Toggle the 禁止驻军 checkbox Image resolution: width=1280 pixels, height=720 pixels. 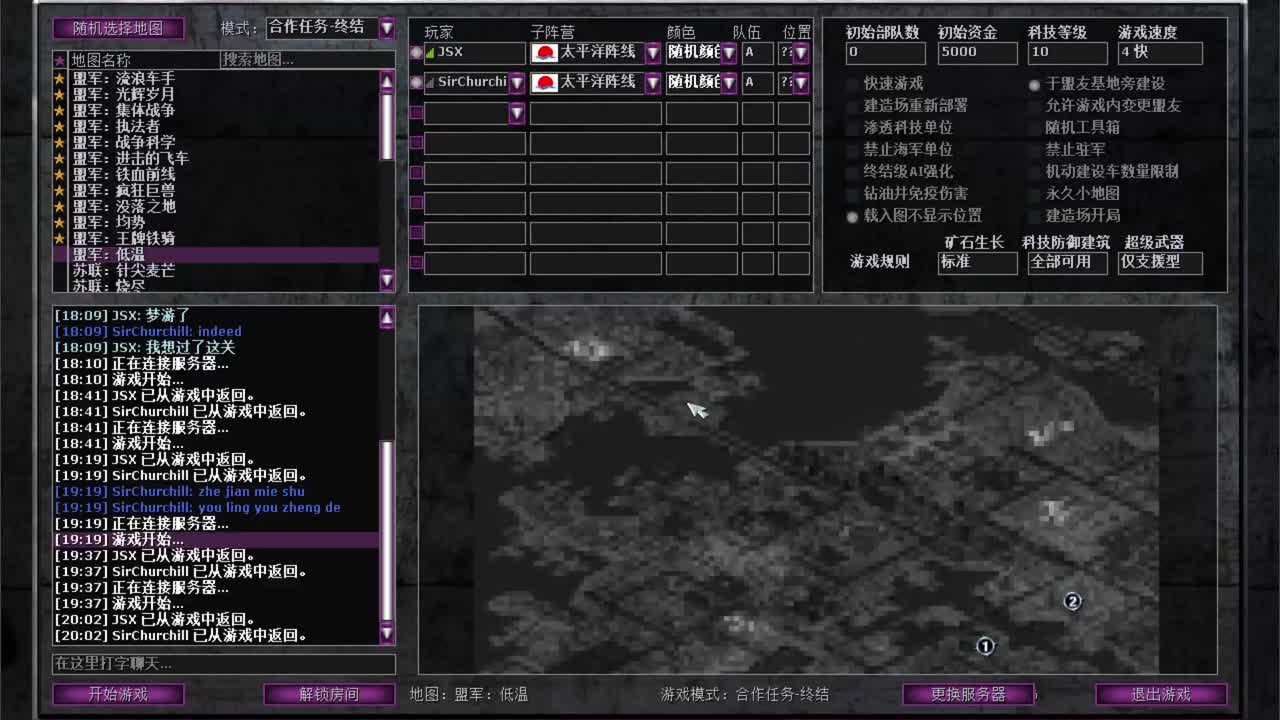(1034, 150)
